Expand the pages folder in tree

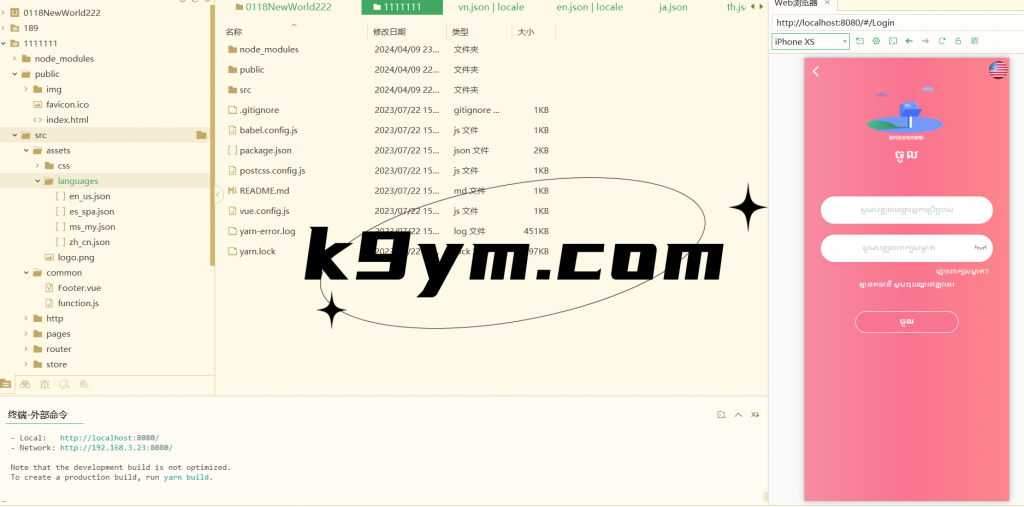(x=26, y=334)
